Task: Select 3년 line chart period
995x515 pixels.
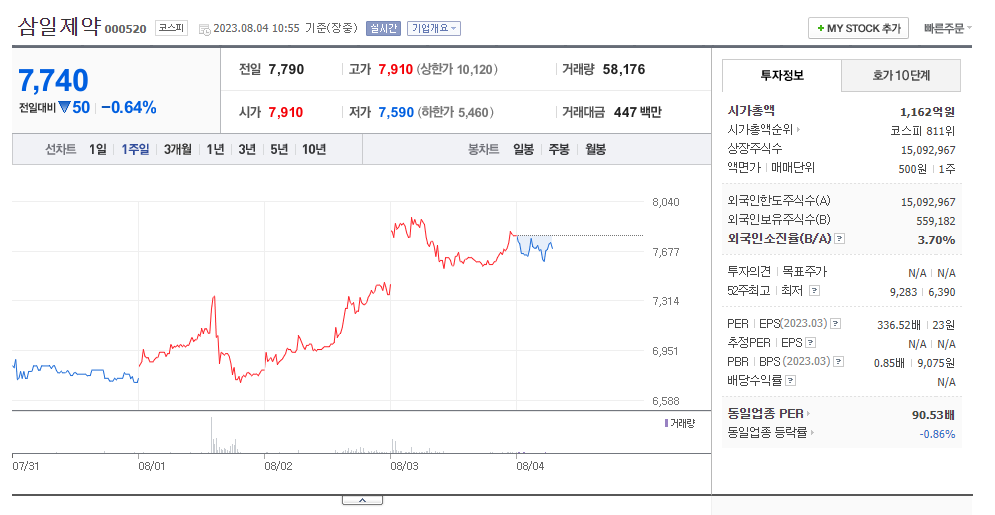Action: (x=247, y=149)
